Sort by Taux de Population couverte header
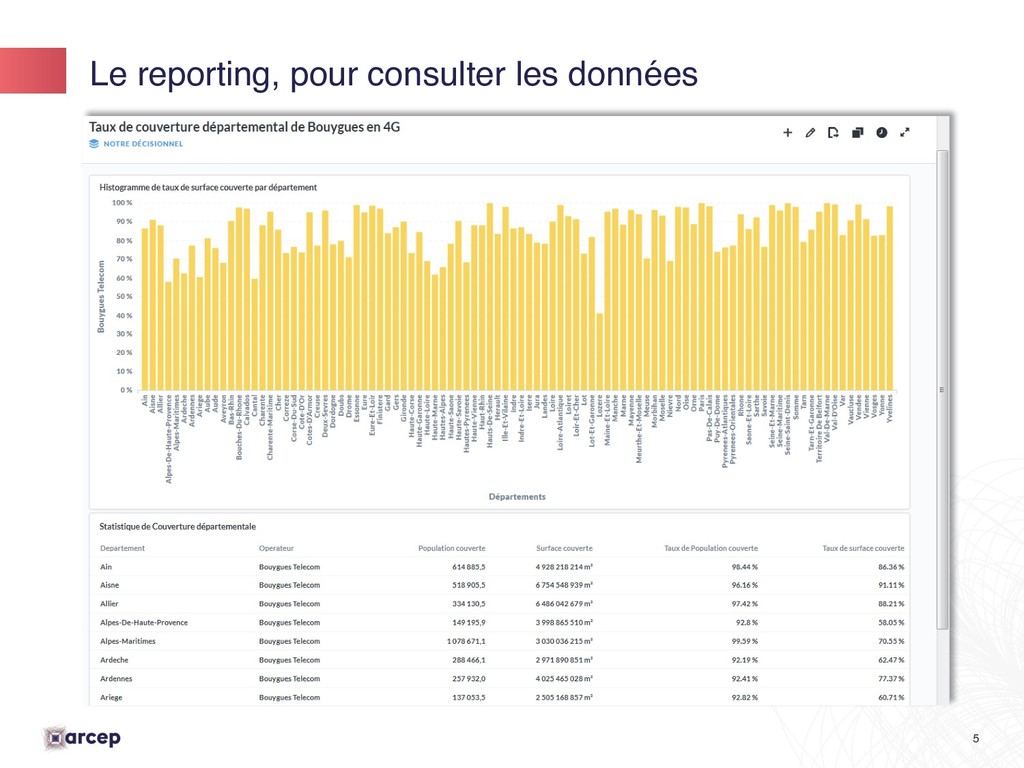 pyautogui.click(x=711, y=548)
